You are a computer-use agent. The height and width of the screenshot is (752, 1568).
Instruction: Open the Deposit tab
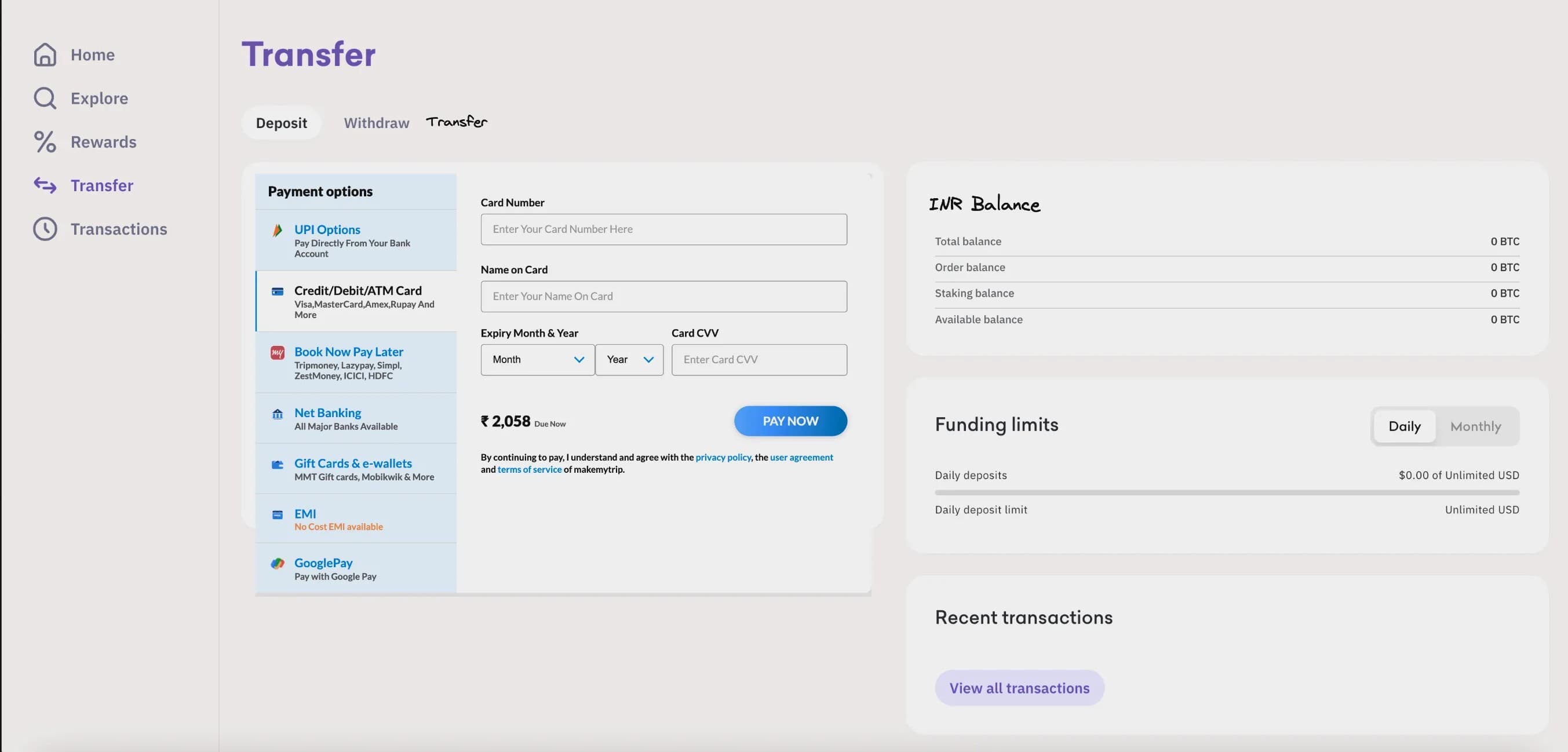281,122
